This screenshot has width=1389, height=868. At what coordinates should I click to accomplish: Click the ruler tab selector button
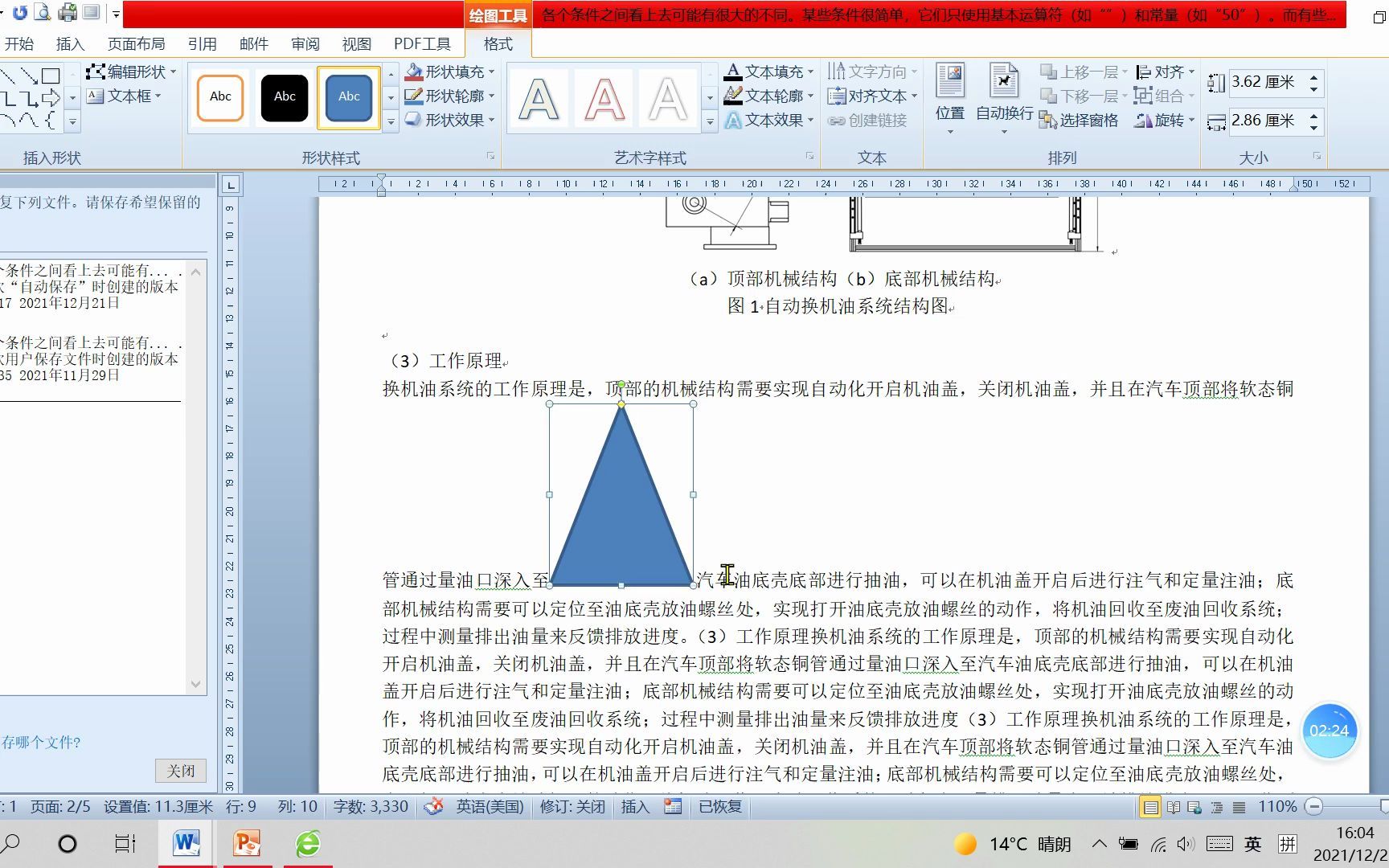pyautogui.click(x=231, y=186)
